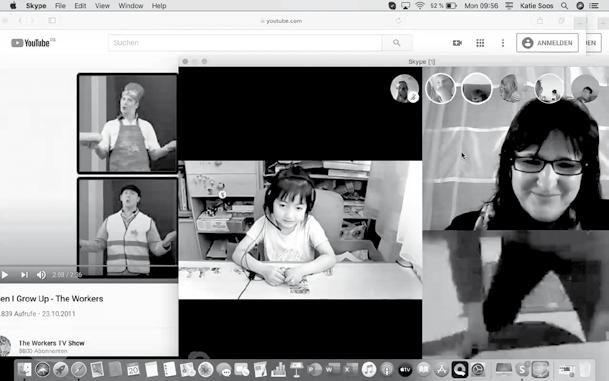
Task: Click the YouTube search magnifier button
Action: pyautogui.click(x=397, y=43)
